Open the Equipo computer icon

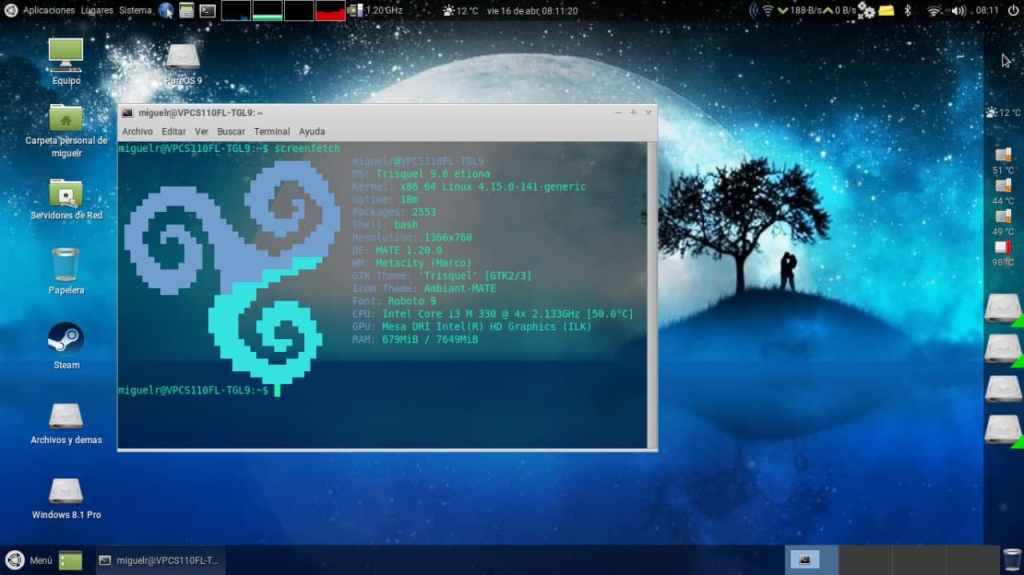click(66, 55)
